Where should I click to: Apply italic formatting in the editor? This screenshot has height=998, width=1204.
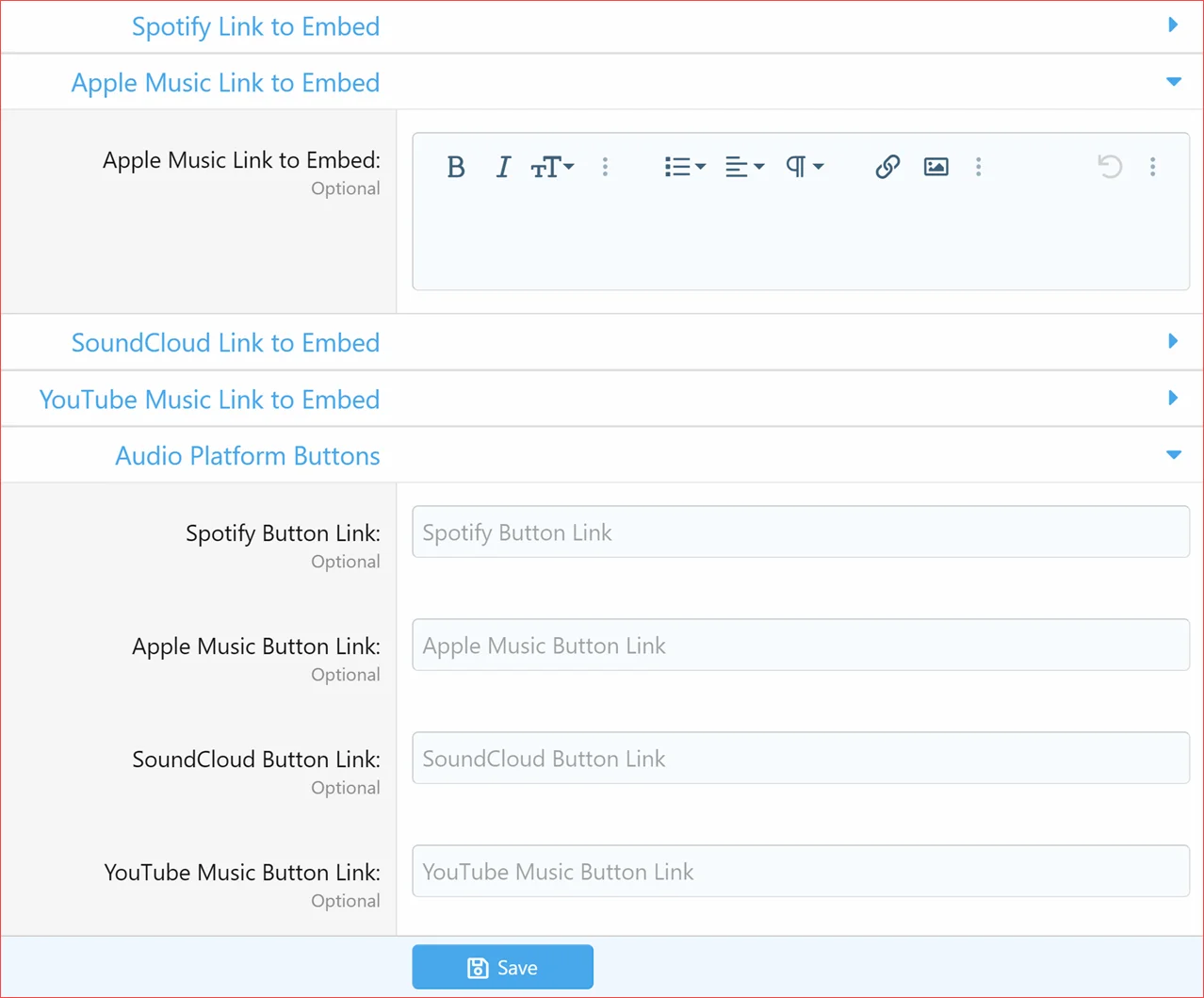(503, 167)
